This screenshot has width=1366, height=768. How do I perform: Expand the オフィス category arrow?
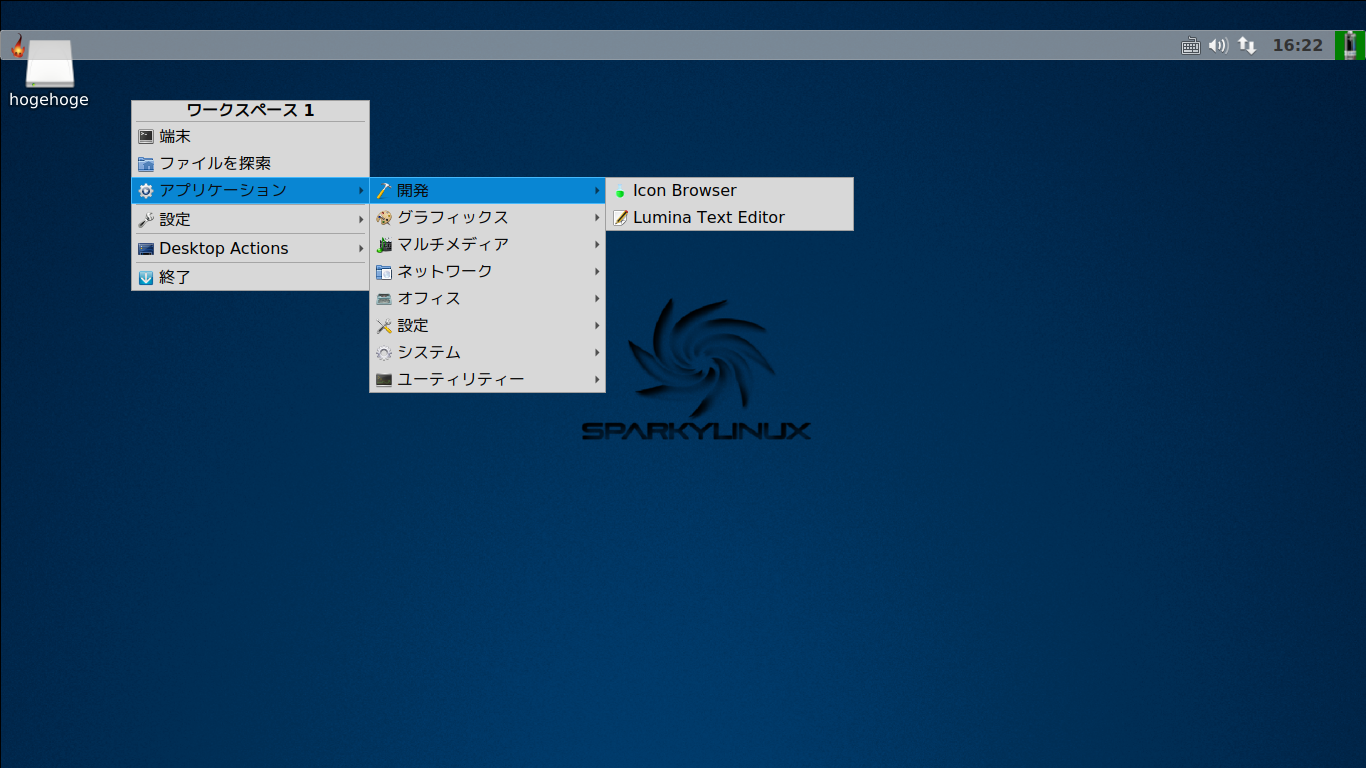pos(597,298)
